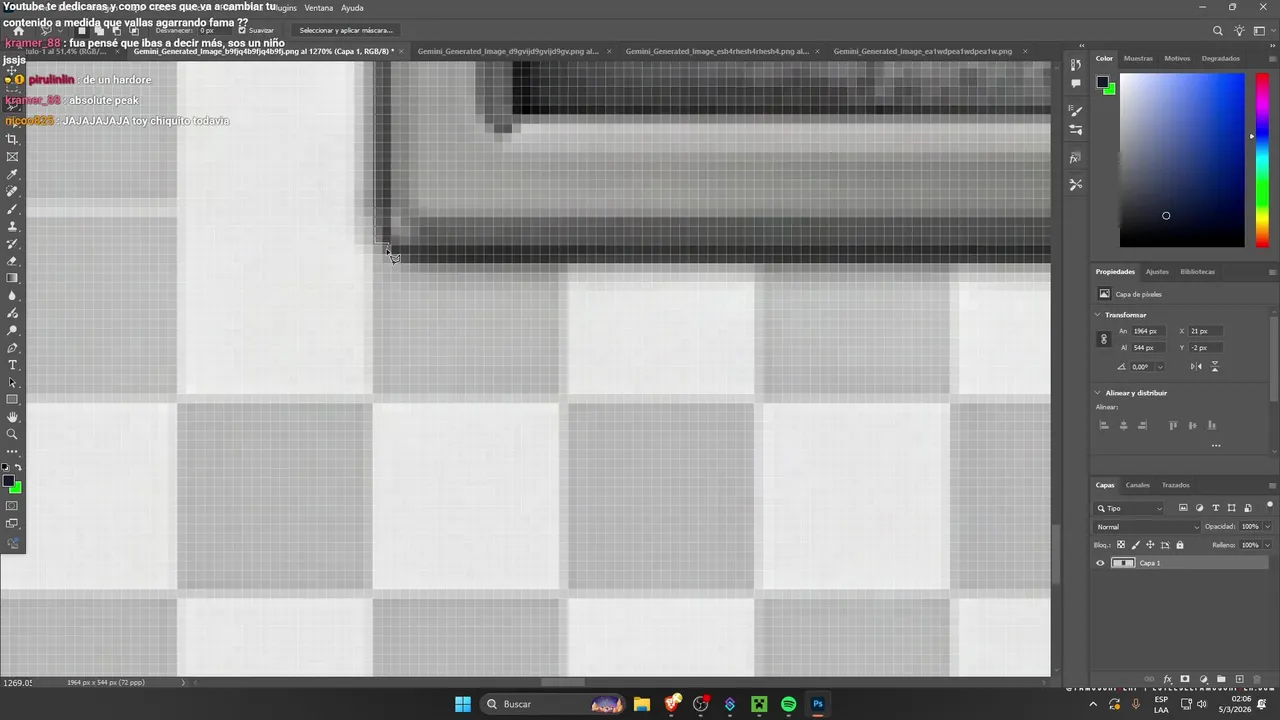Select the Path Selection tool
Image resolution: width=1280 pixels, height=720 pixels.
coord(12,382)
